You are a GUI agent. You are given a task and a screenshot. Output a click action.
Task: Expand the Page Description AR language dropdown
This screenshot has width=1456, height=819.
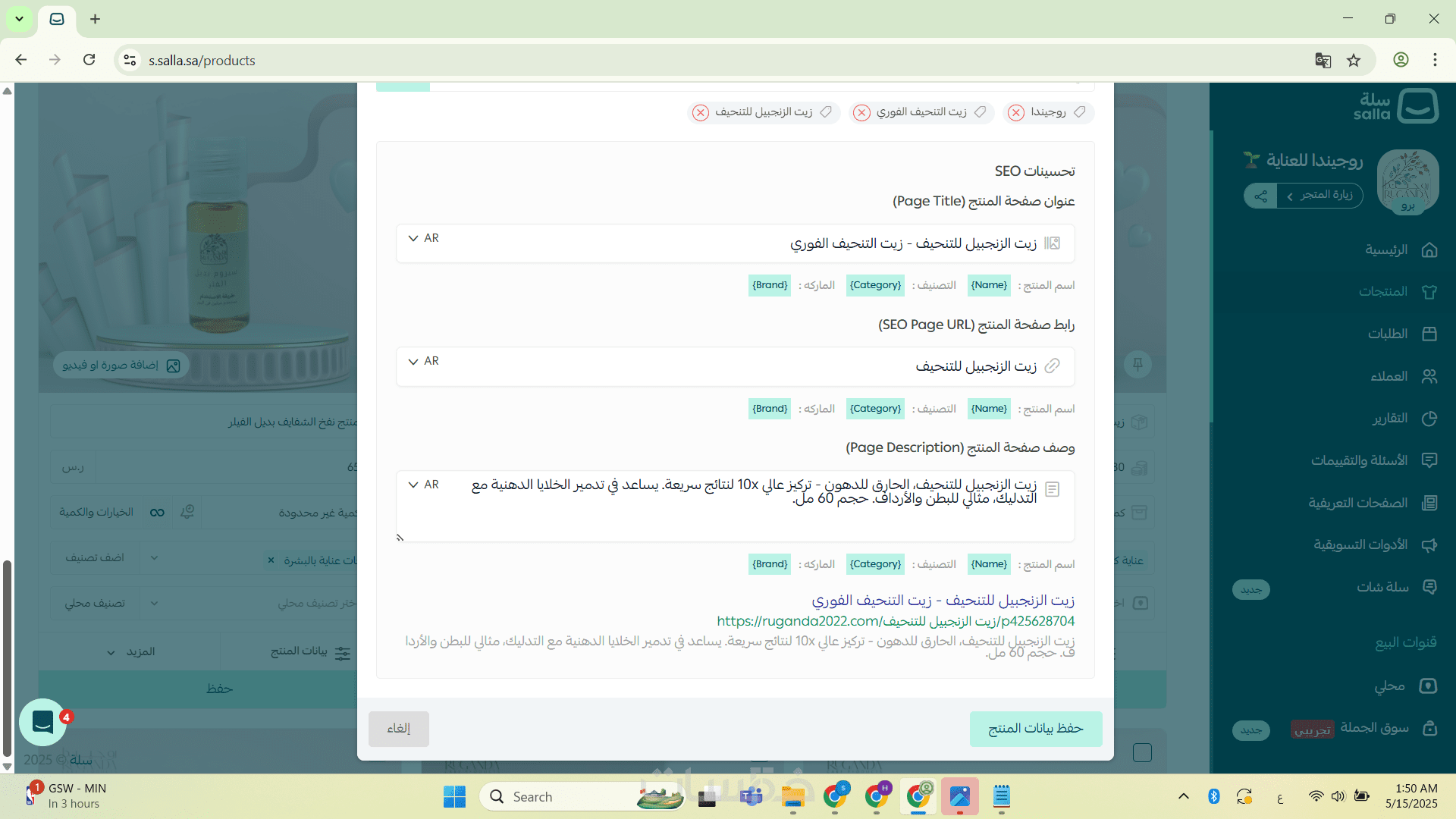click(x=423, y=485)
